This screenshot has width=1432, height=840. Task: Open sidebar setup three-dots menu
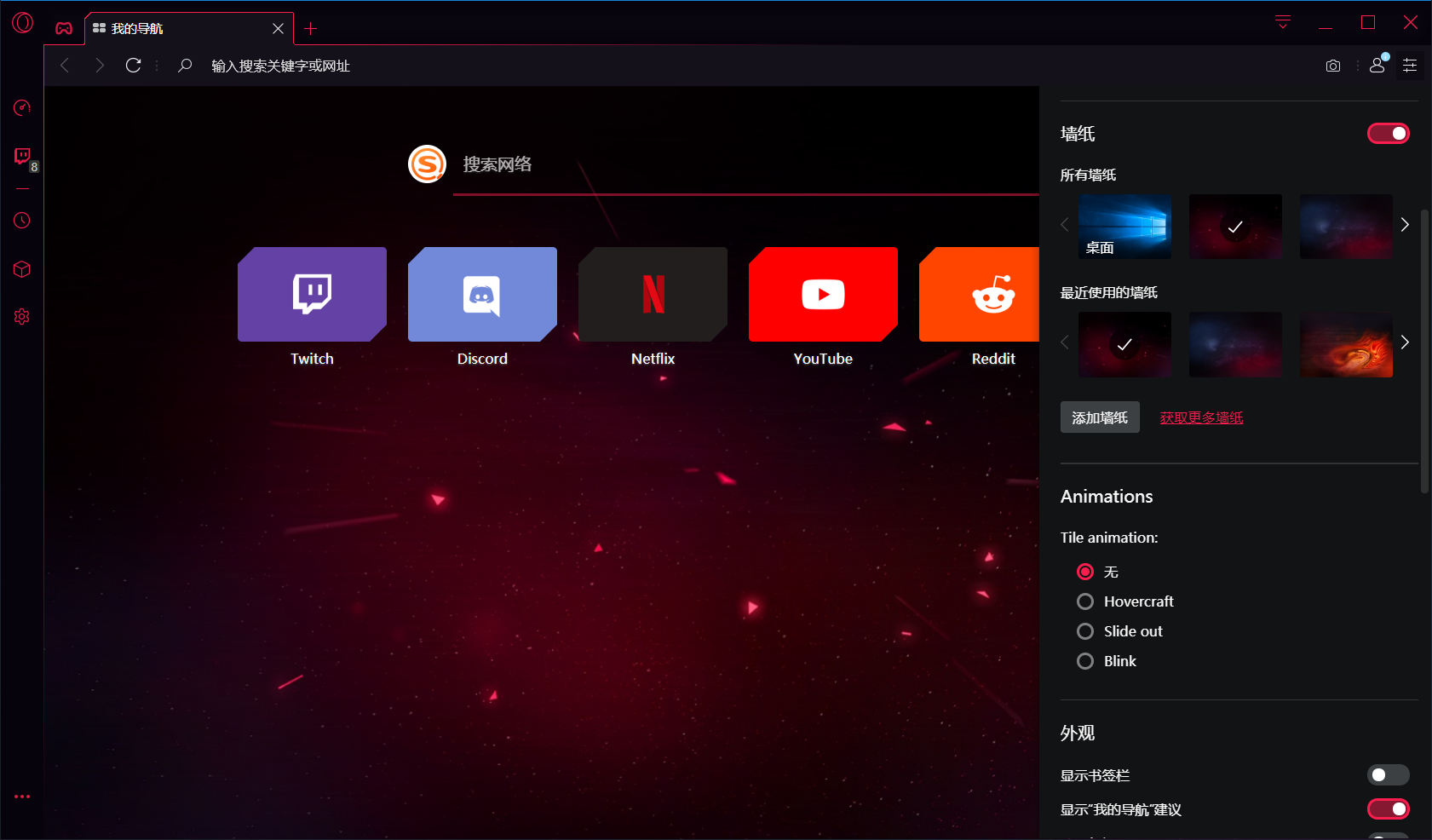(x=22, y=797)
